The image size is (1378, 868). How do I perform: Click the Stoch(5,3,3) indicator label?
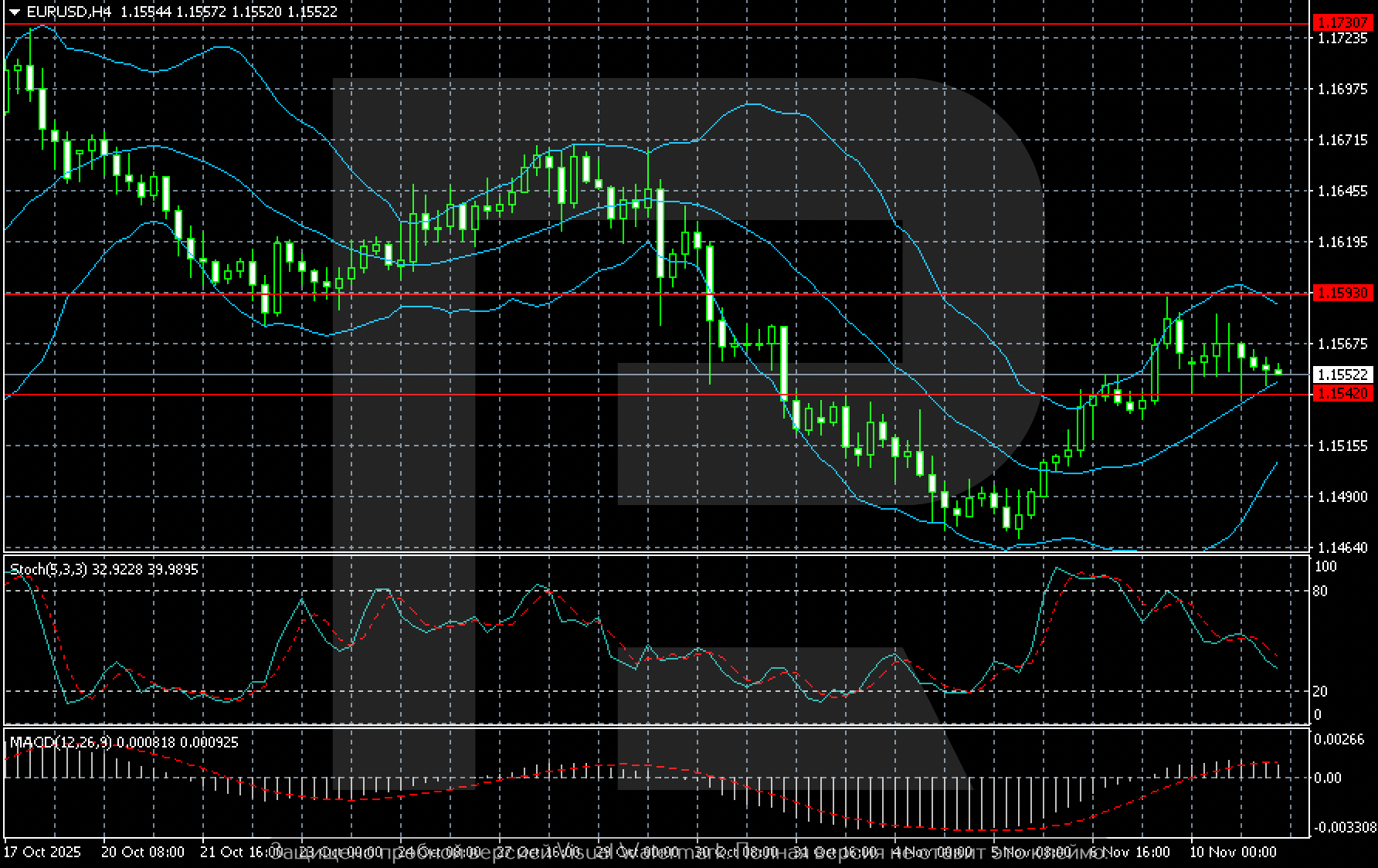click(49, 570)
